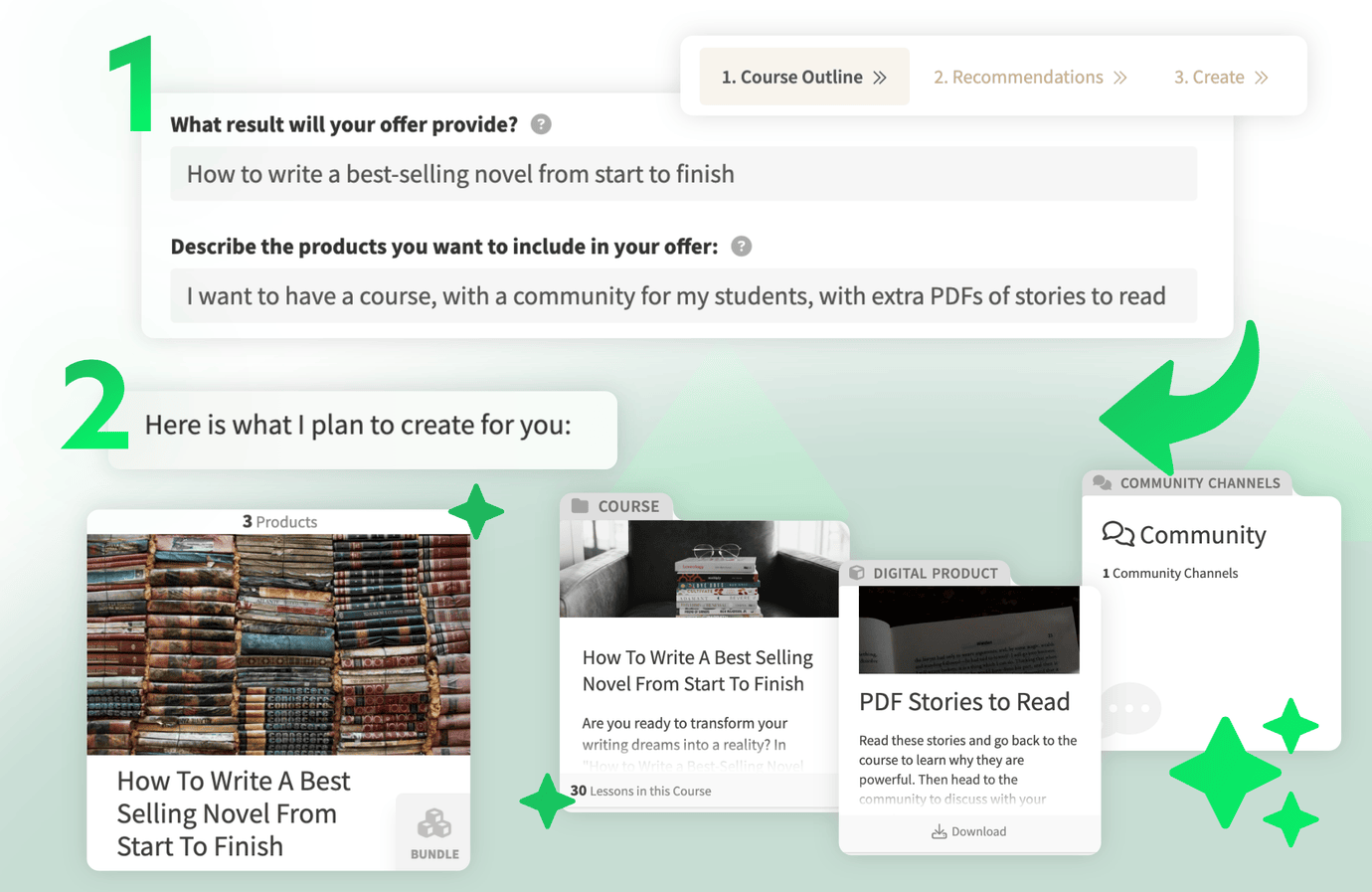The height and width of the screenshot is (892, 1372).
Task: Open help icon next to offer result question
Action: coord(541,124)
